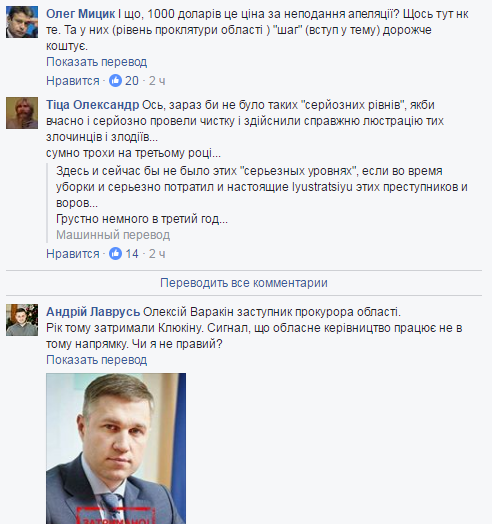Open timestamp 2 ч on Тіца Олександр's comment

click(157, 254)
